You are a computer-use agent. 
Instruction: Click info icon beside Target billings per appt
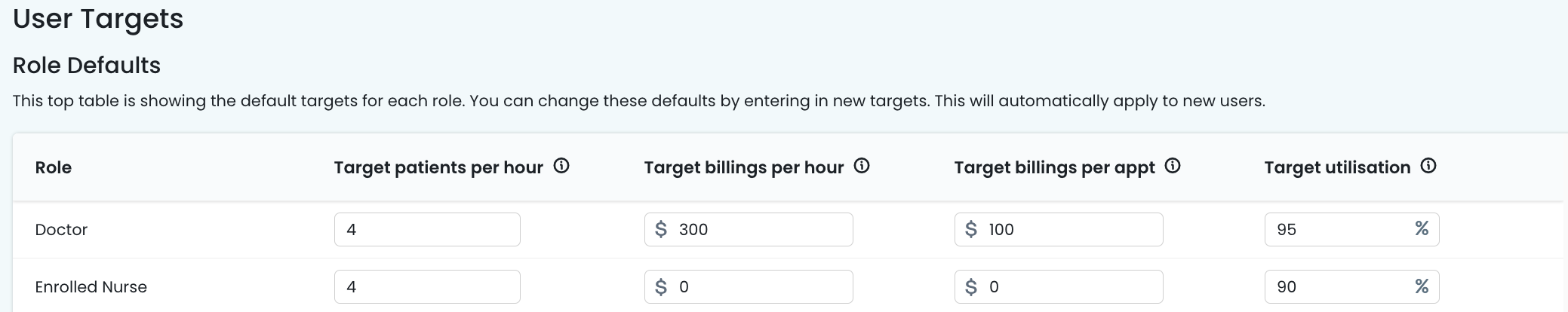coord(1173,167)
